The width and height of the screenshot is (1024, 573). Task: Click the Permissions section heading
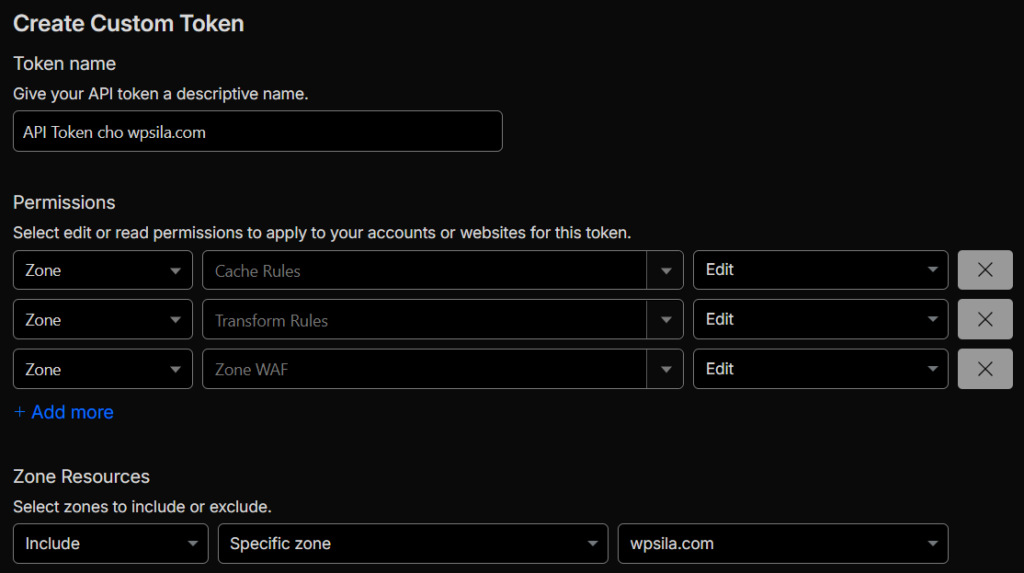pyautogui.click(x=64, y=203)
